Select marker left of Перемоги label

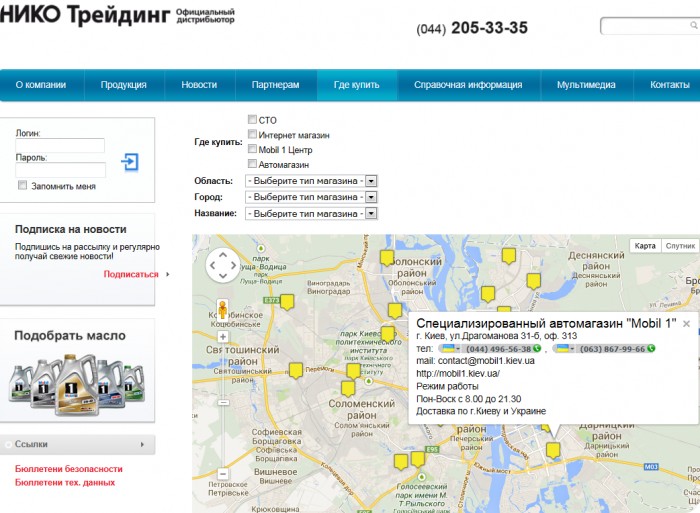296,371
